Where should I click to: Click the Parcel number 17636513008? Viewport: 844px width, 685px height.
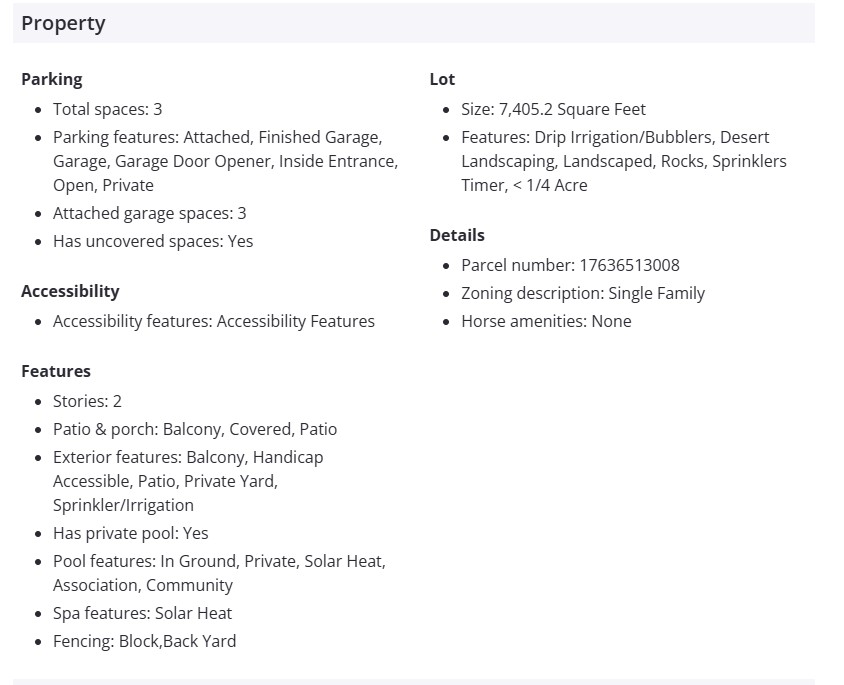(570, 265)
